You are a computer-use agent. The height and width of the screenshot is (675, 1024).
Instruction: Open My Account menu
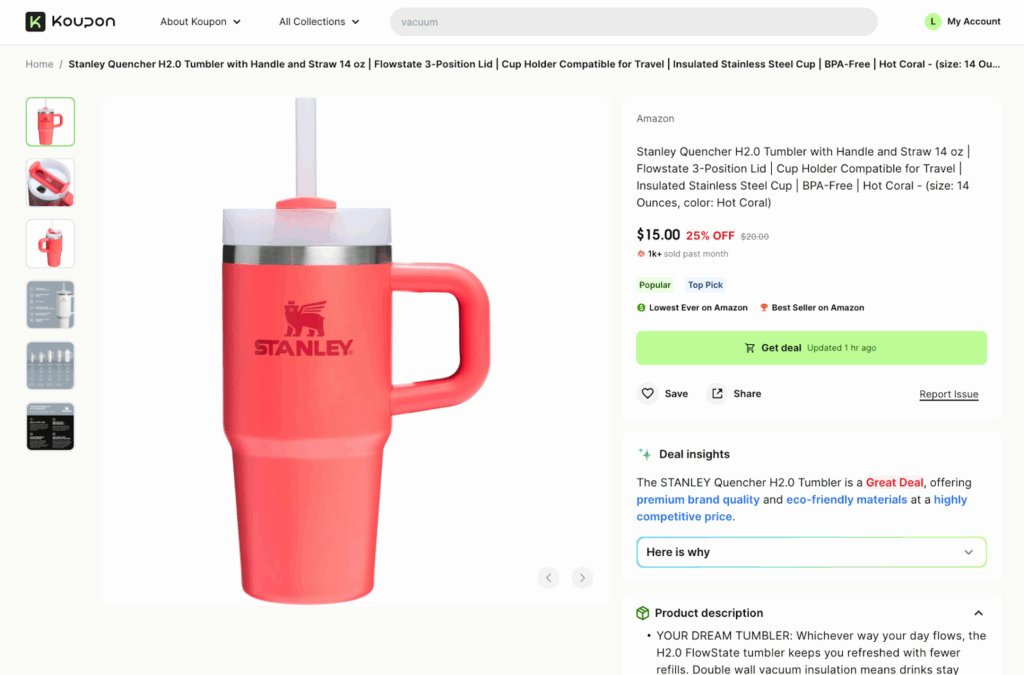(973, 22)
